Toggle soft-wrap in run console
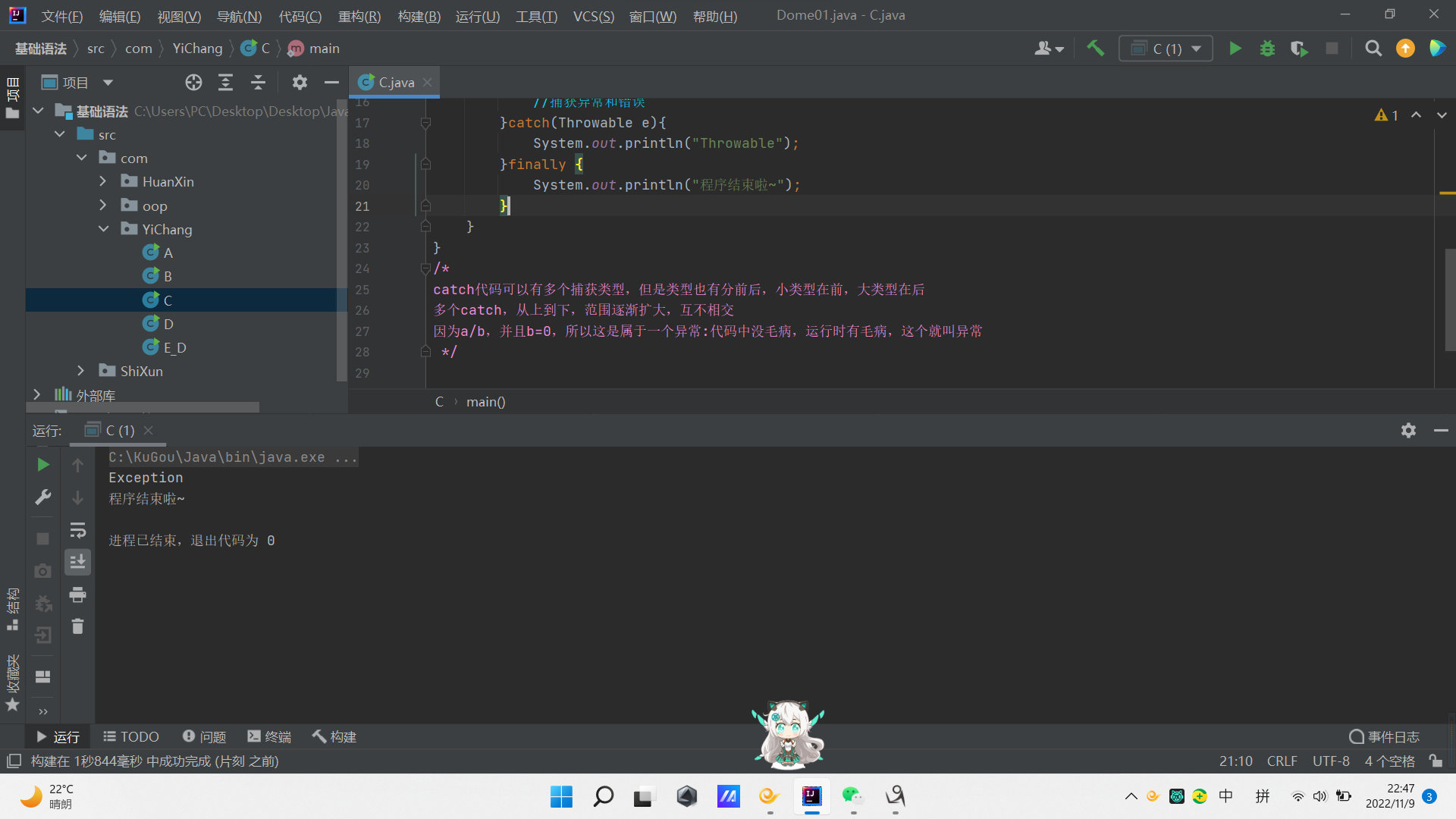 77,530
